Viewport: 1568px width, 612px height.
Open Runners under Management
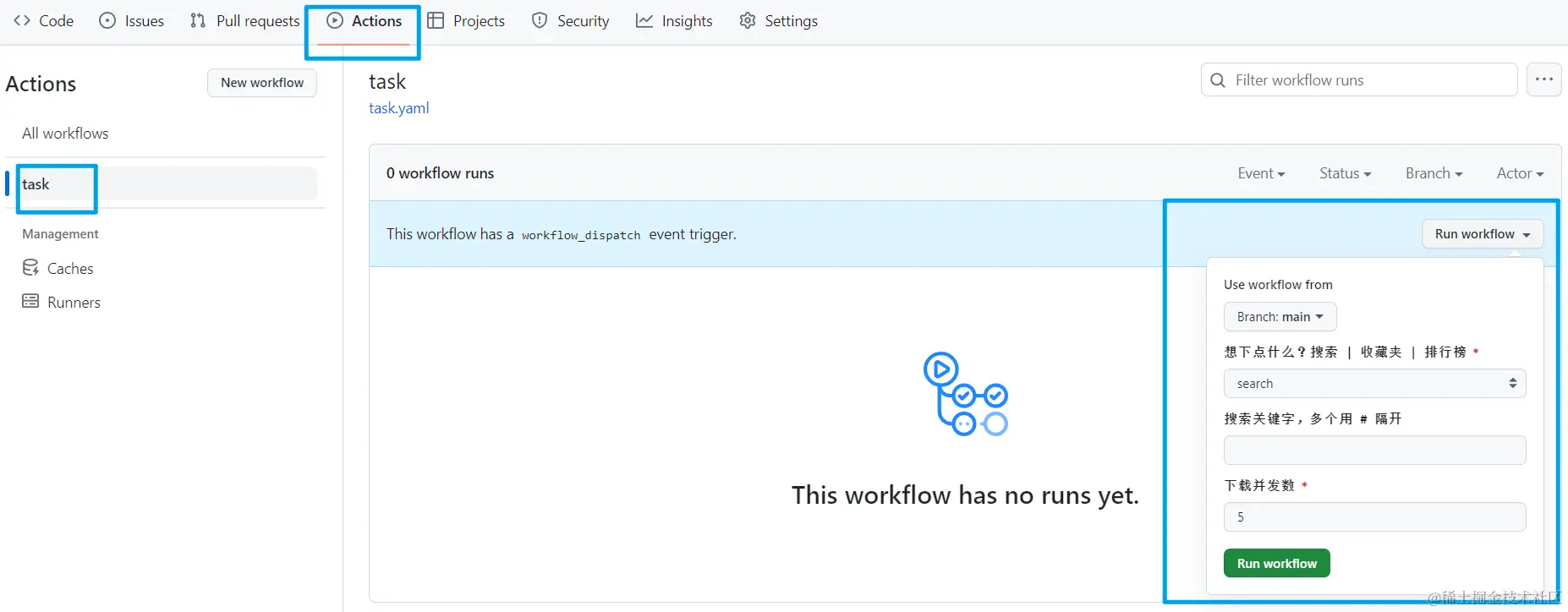pyautogui.click(x=61, y=303)
